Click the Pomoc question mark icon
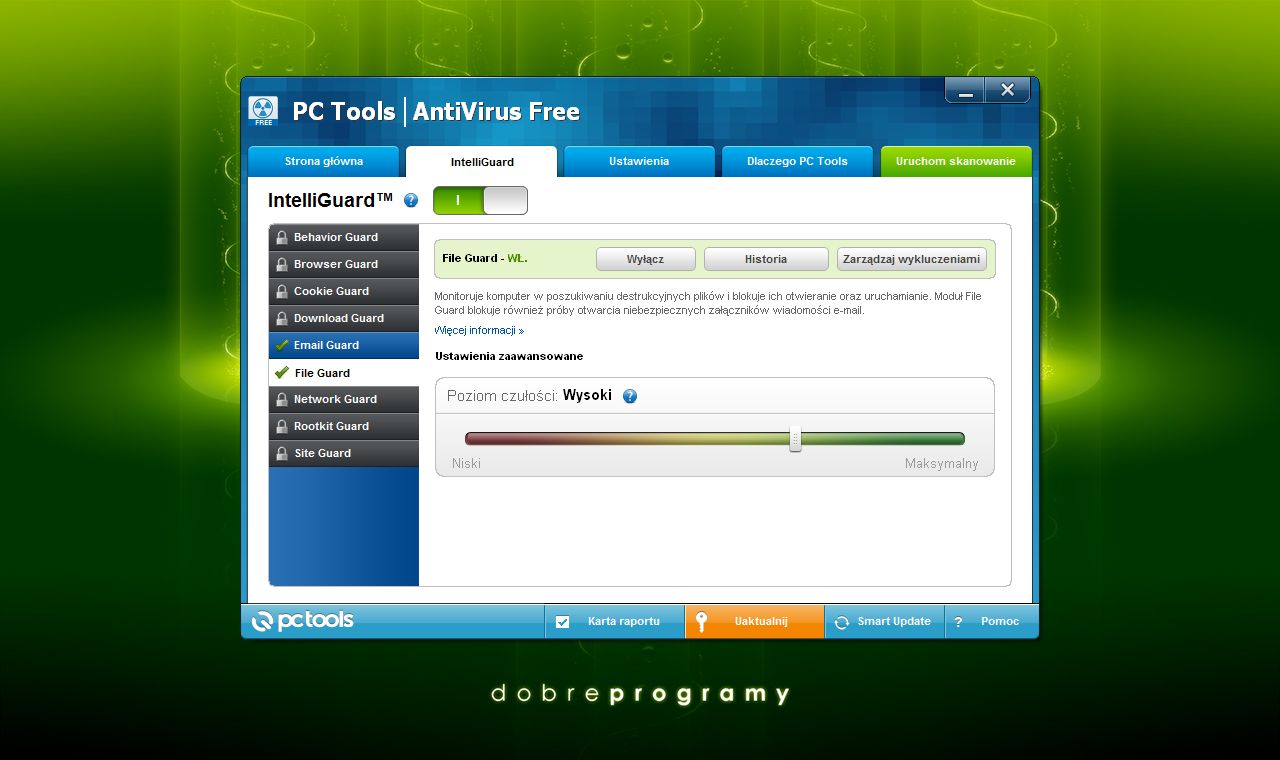 (958, 622)
